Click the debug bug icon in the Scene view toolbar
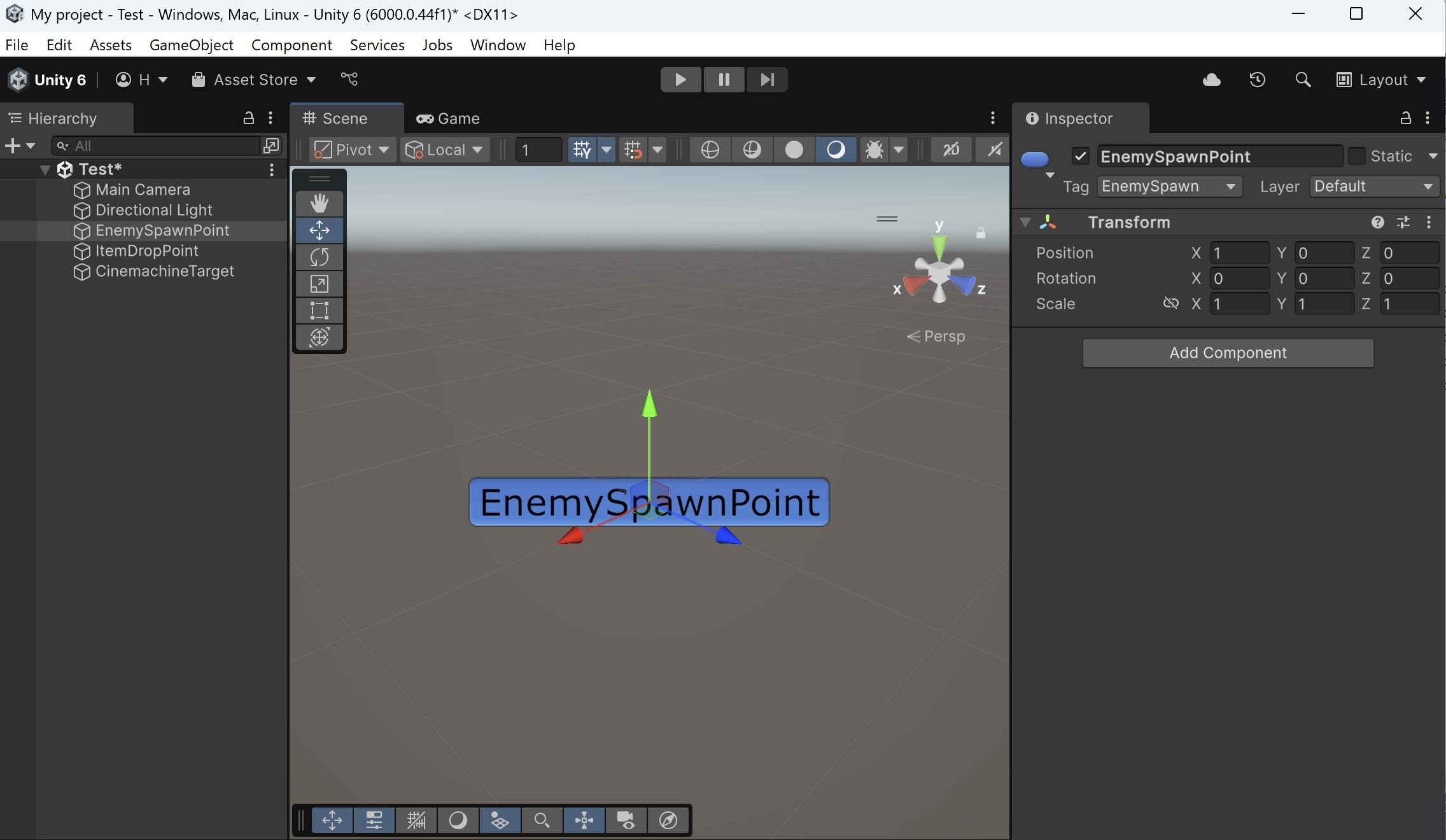1446x840 pixels. pos(874,150)
